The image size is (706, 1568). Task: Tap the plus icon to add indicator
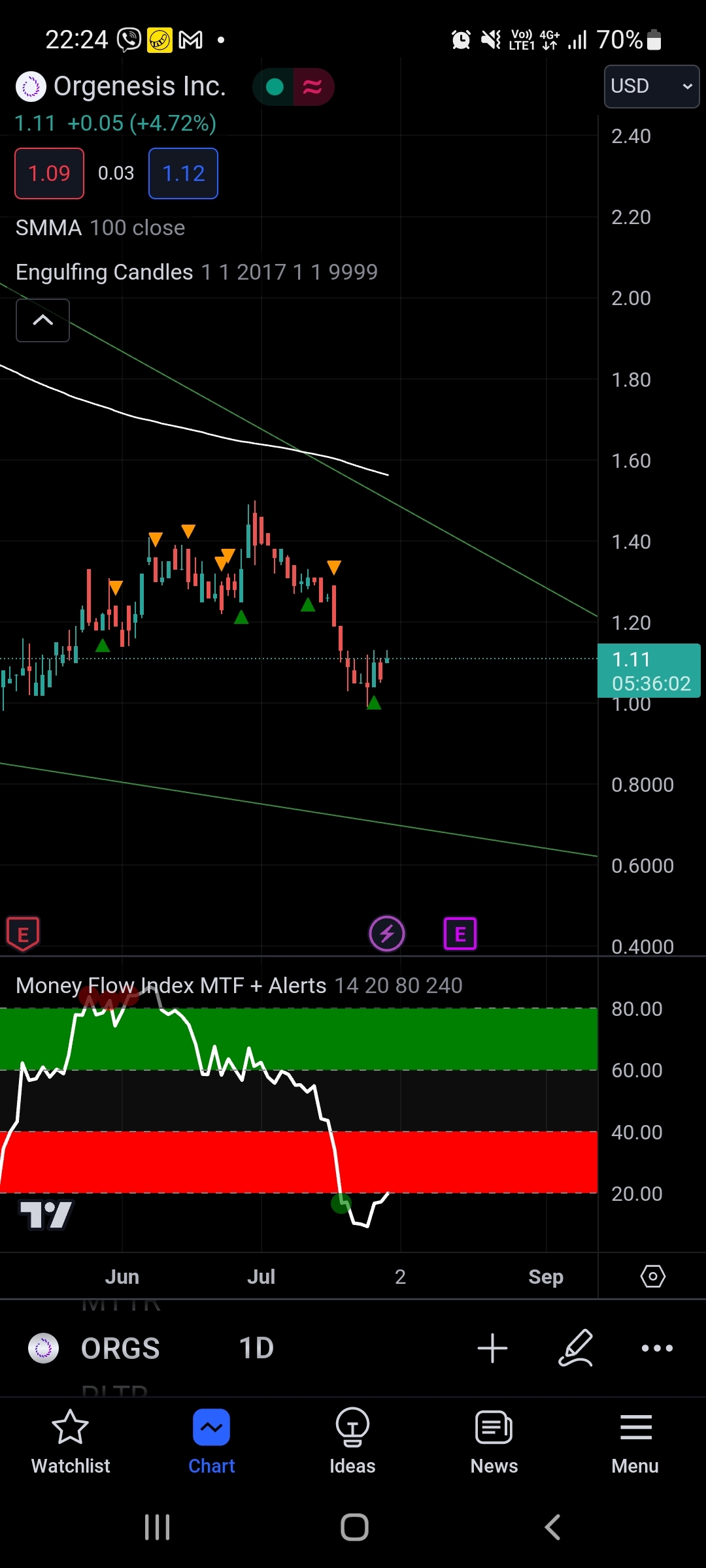point(492,1348)
